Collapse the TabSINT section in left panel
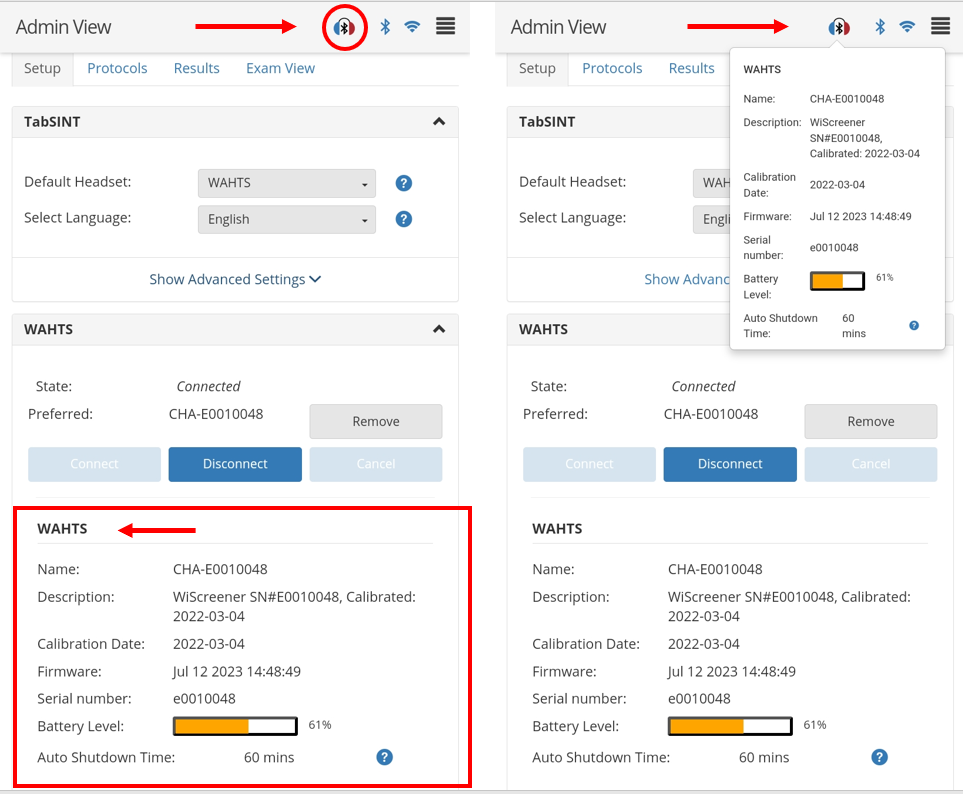The image size is (963, 794). pos(438,122)
